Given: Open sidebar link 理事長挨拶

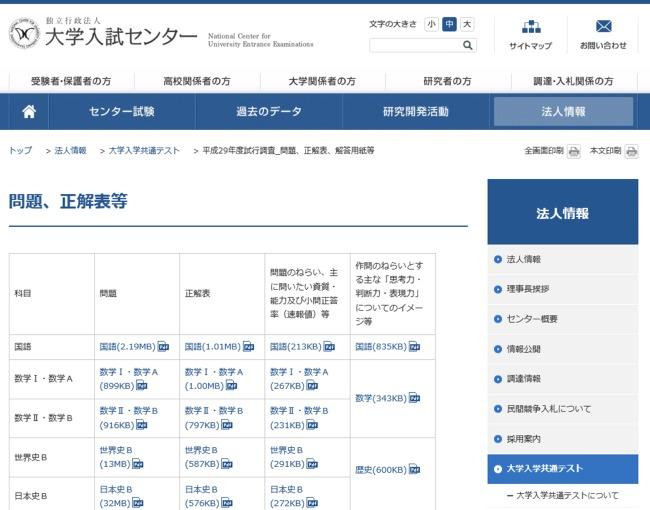Looking at the screenshot, I should 563,289.
